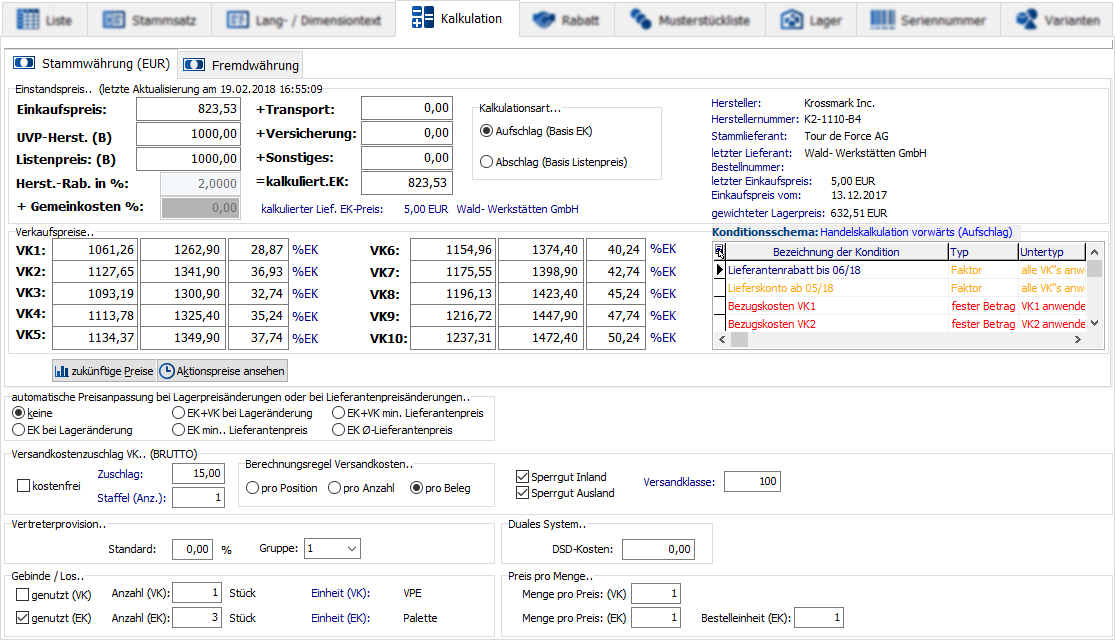Choose 'pro Beleg' shipping rule
The height and width of the screenshot is (640, 1115).
[x=417, y=488]
